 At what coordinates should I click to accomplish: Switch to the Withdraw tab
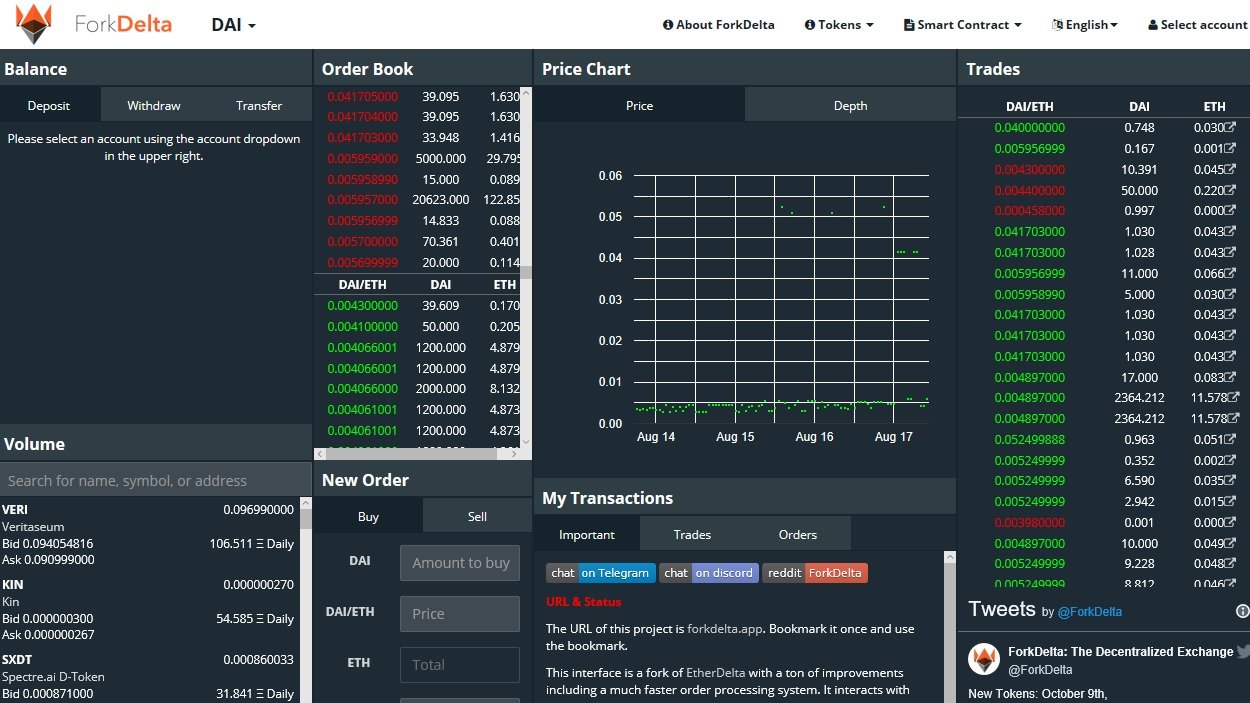[x=154, y=106]
